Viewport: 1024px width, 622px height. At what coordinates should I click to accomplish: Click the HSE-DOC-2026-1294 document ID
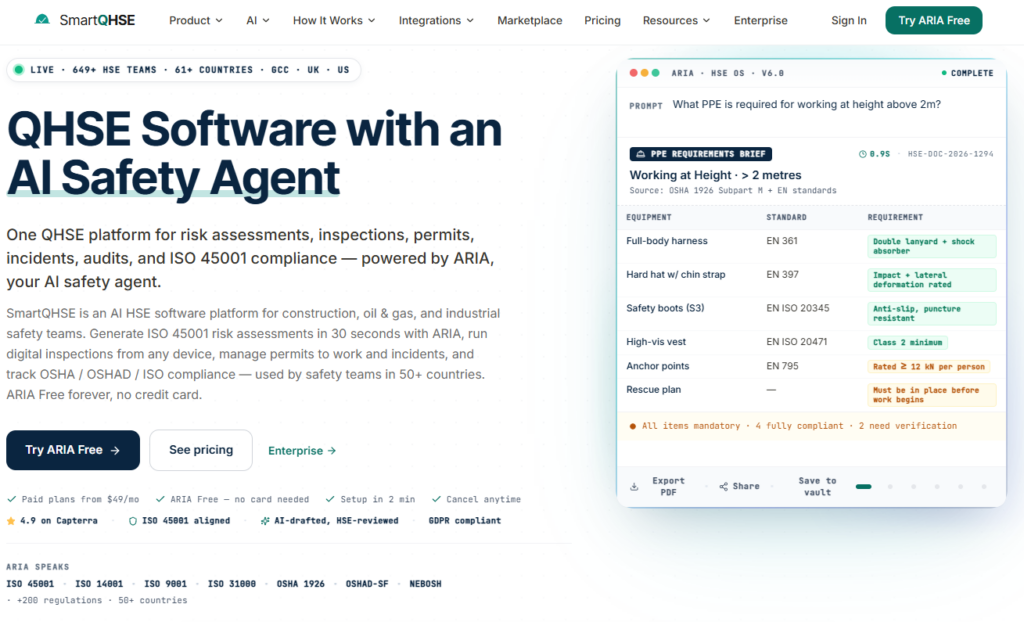[x=950, y=154]
